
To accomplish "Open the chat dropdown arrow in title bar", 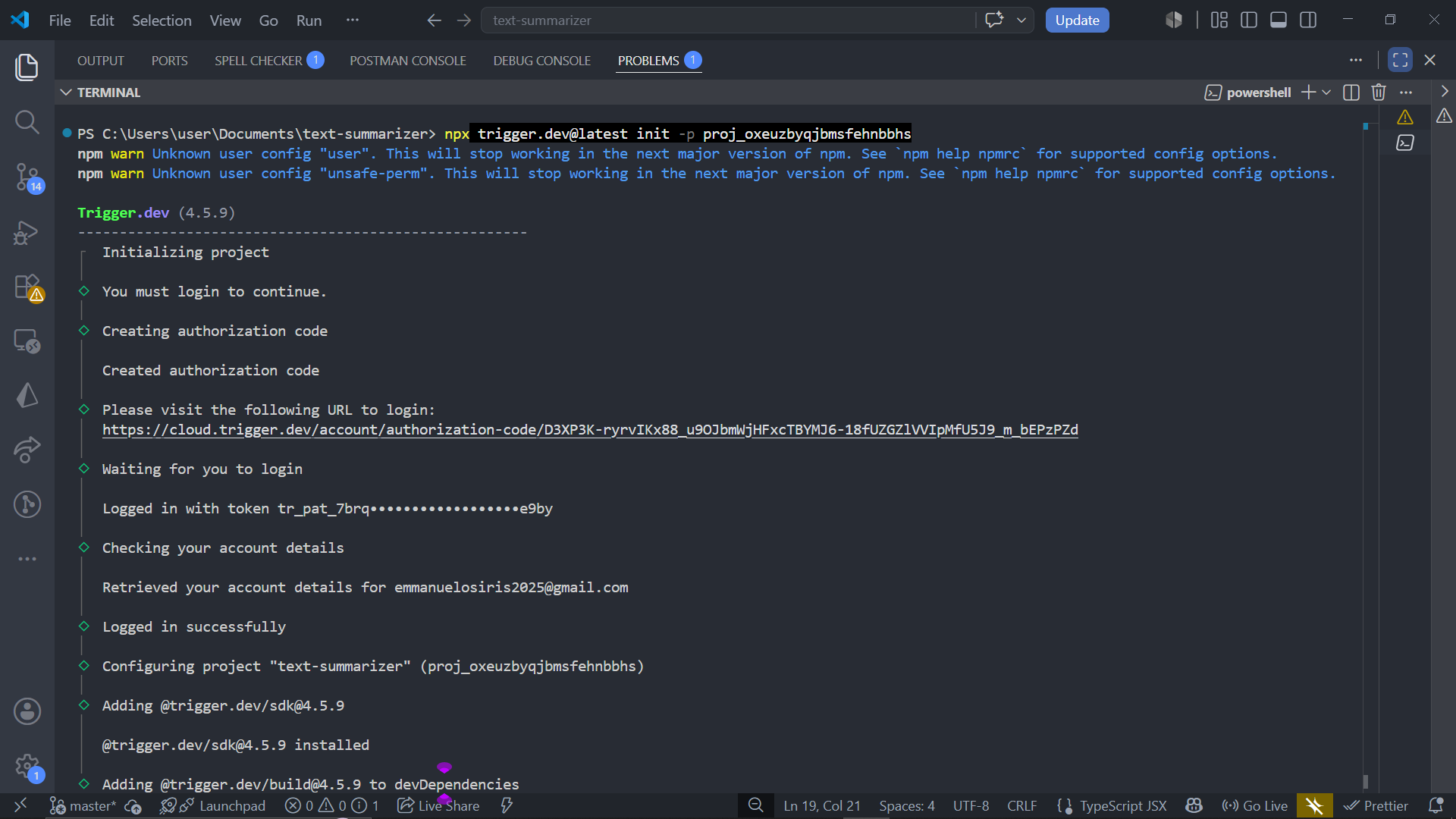I will tap(1021, 20).
